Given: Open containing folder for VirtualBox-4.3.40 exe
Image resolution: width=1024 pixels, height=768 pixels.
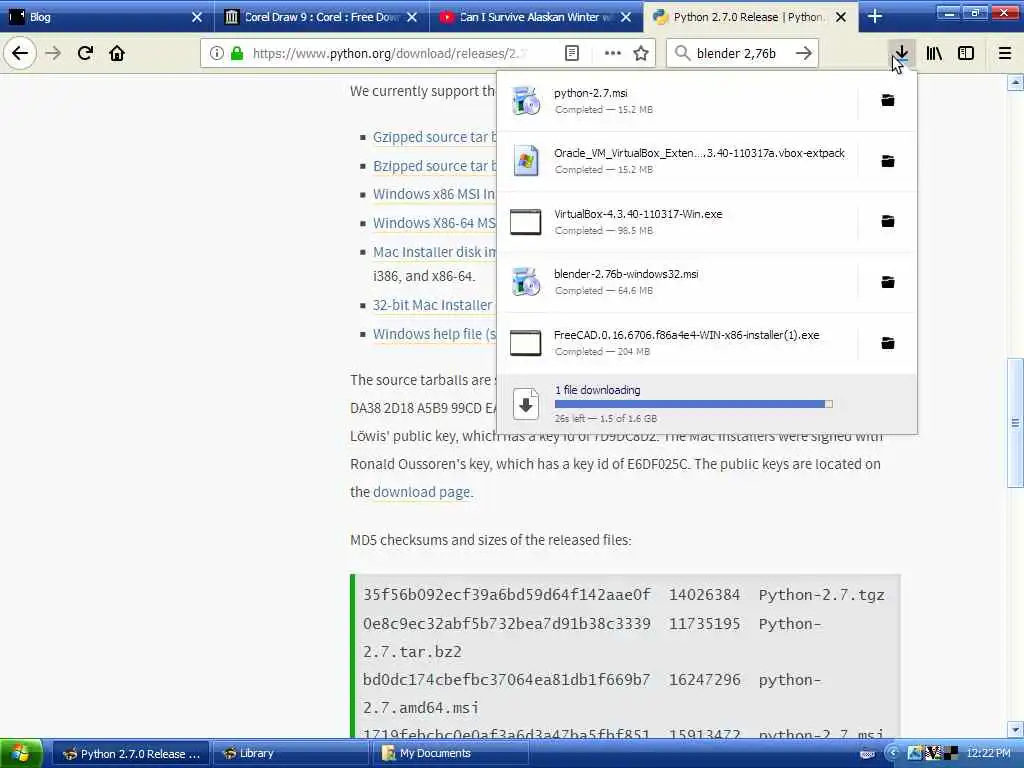Looking at the screenshot, I should pyautogui.click(x=888, y=221).
